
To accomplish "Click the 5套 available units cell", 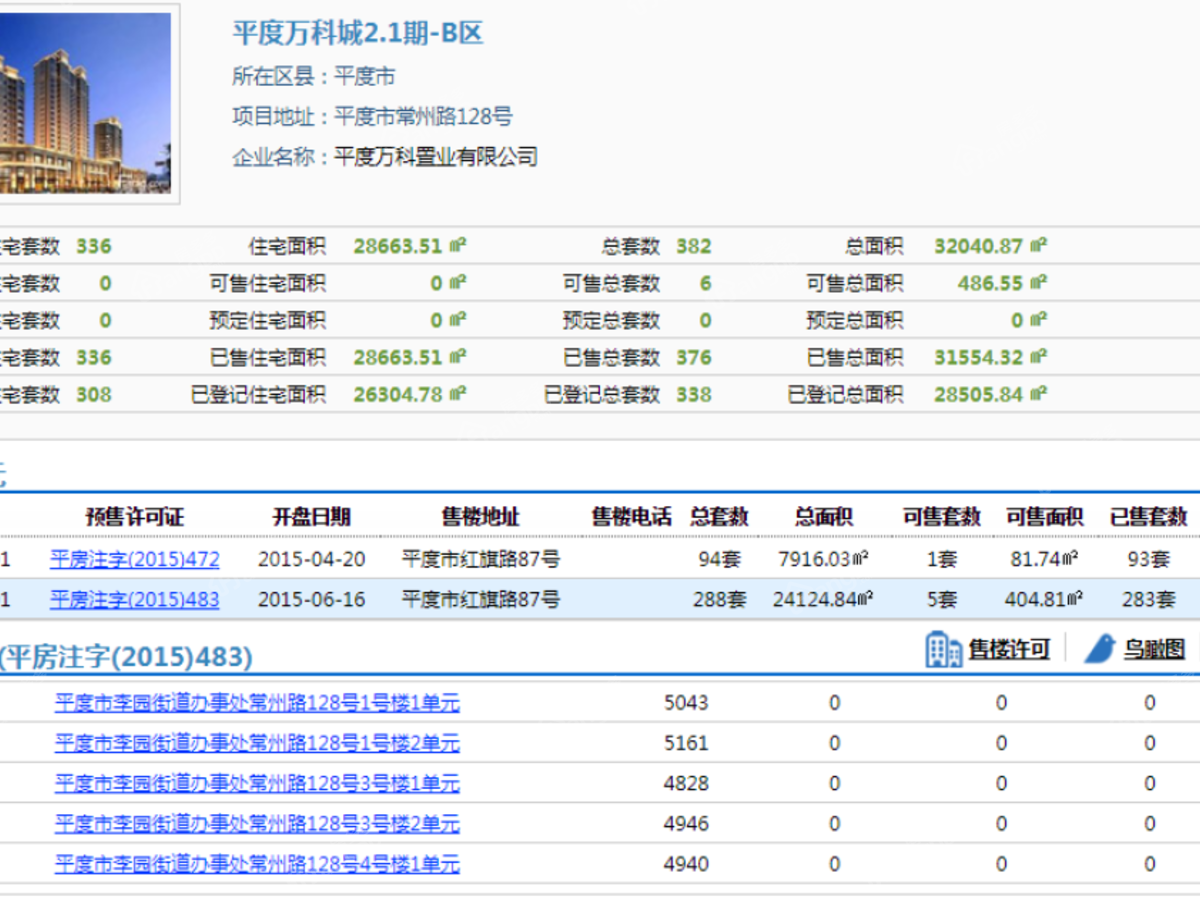I will tap(942, 600).
